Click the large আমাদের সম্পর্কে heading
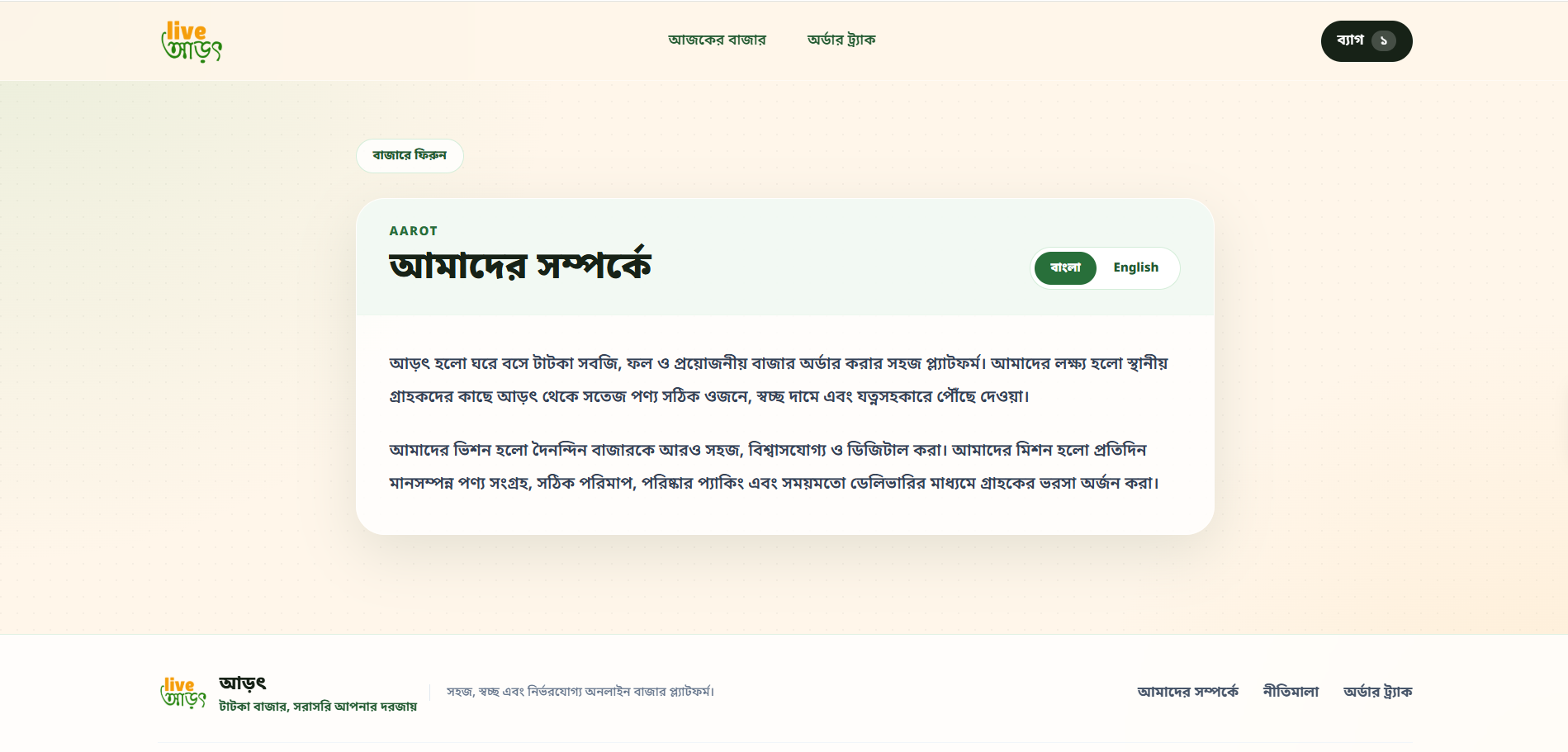Image resolution: width=1568 pixels, height=752 pixels. click(x=520, y=265)
